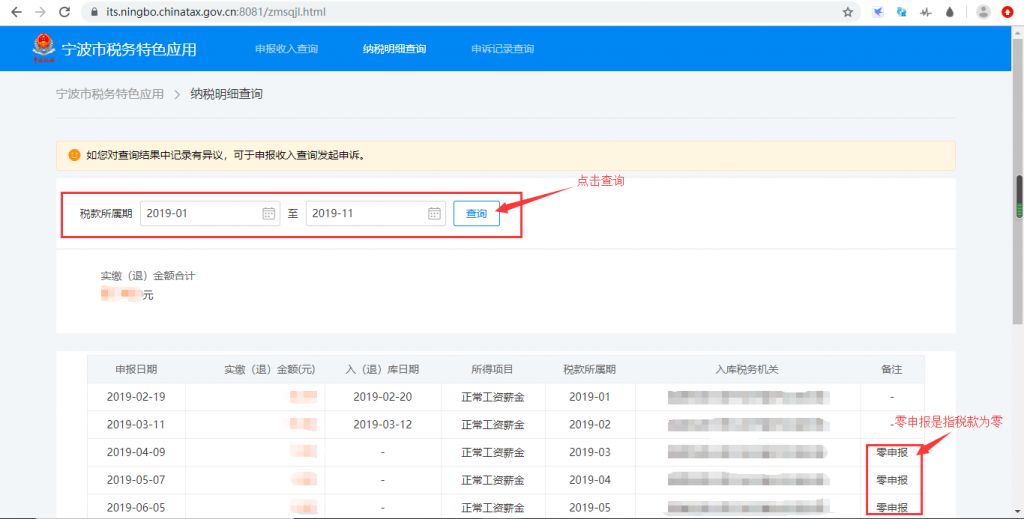Click tax period cell 2019-01

pos(590,397)
